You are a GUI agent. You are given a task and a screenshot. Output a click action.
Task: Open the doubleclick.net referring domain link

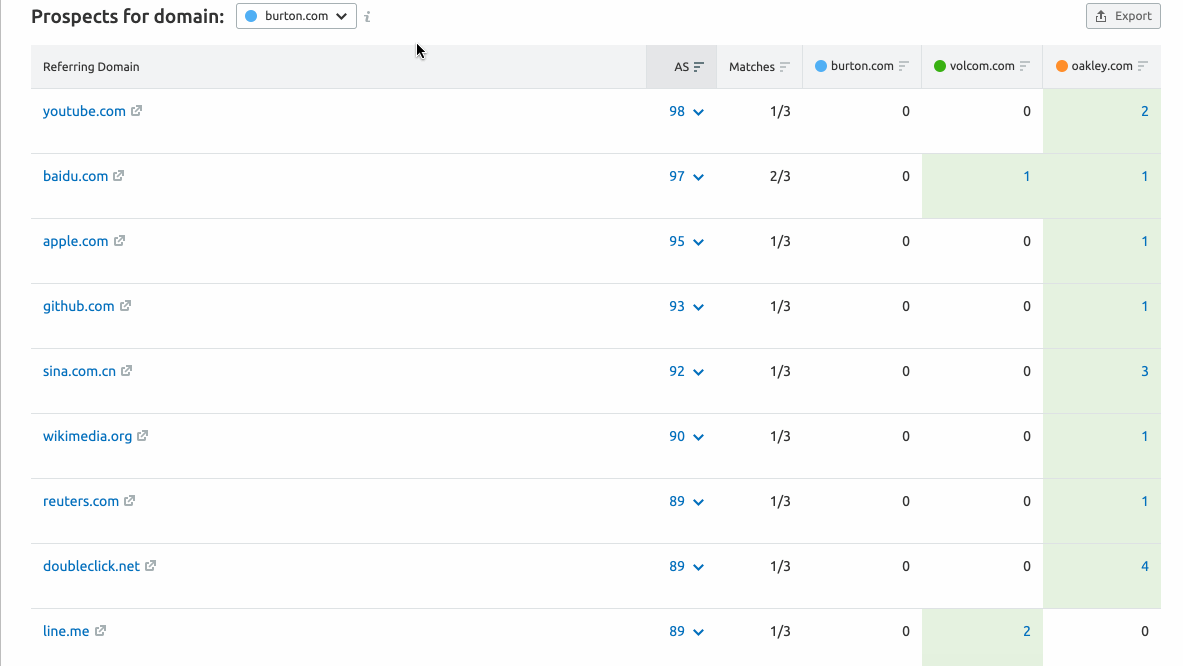[x=91, y=566]
